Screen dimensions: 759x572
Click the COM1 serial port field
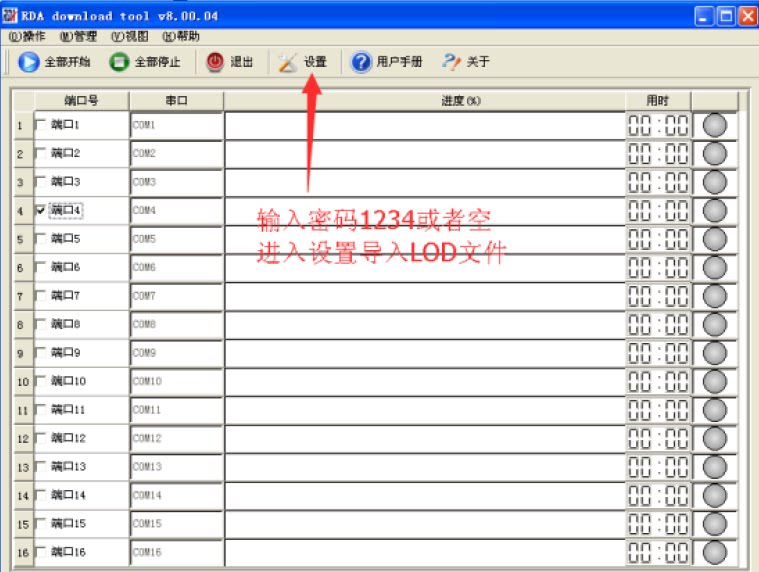pyautogui.click(x=177, y=125)
